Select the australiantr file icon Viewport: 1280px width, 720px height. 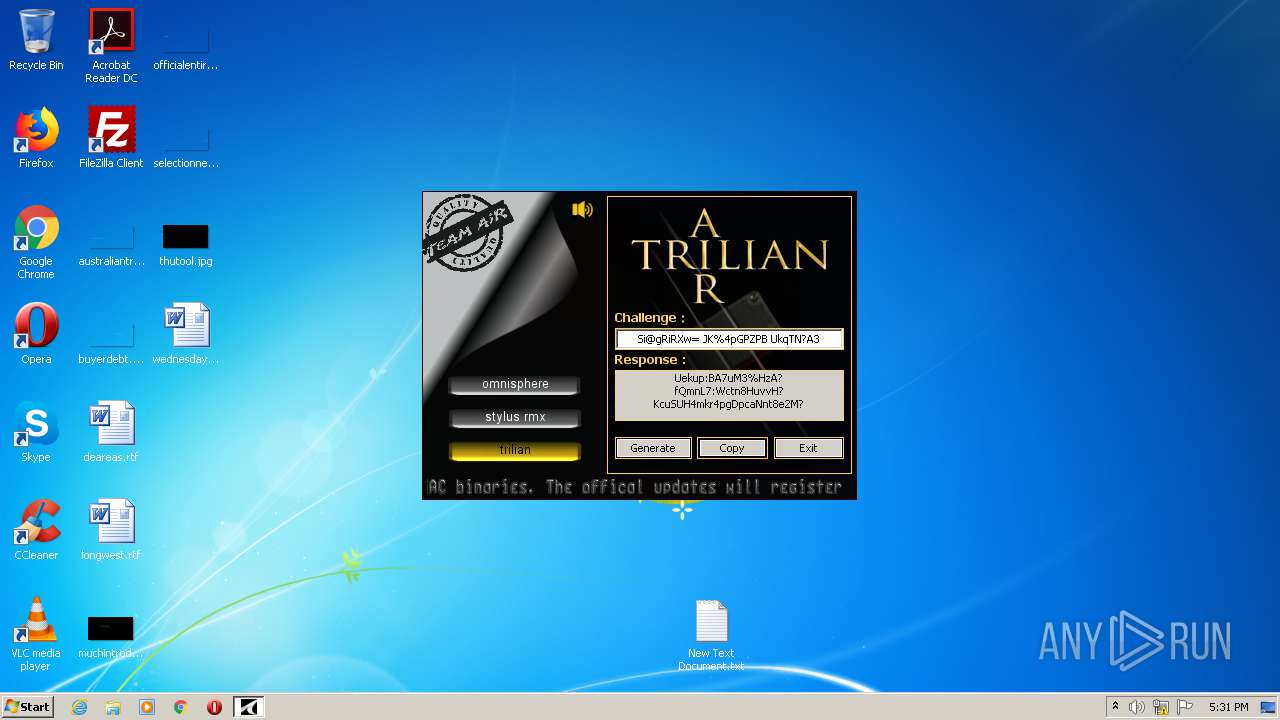[x=111, y=242]
